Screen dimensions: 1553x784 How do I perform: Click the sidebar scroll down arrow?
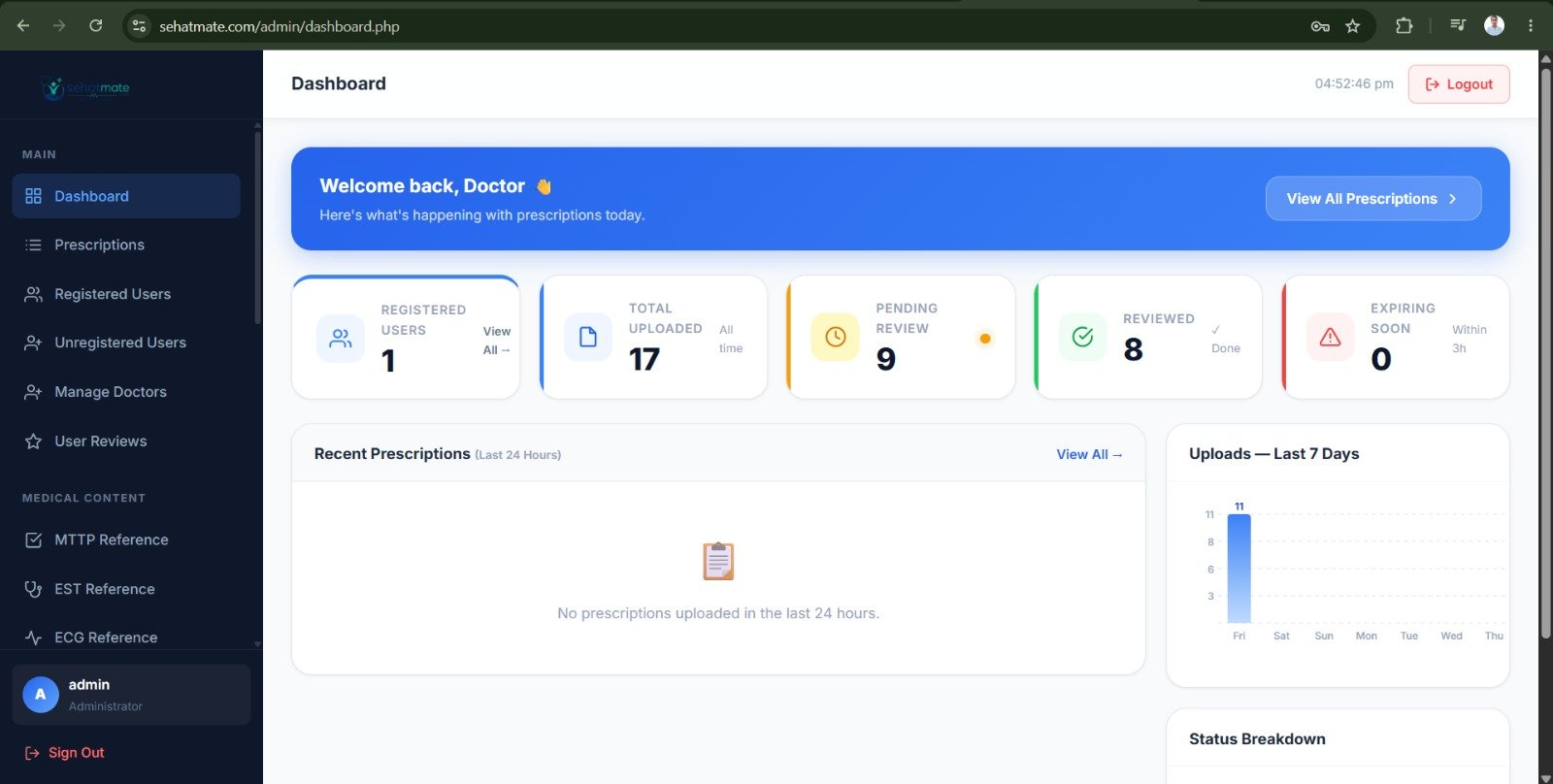(257, 643)
